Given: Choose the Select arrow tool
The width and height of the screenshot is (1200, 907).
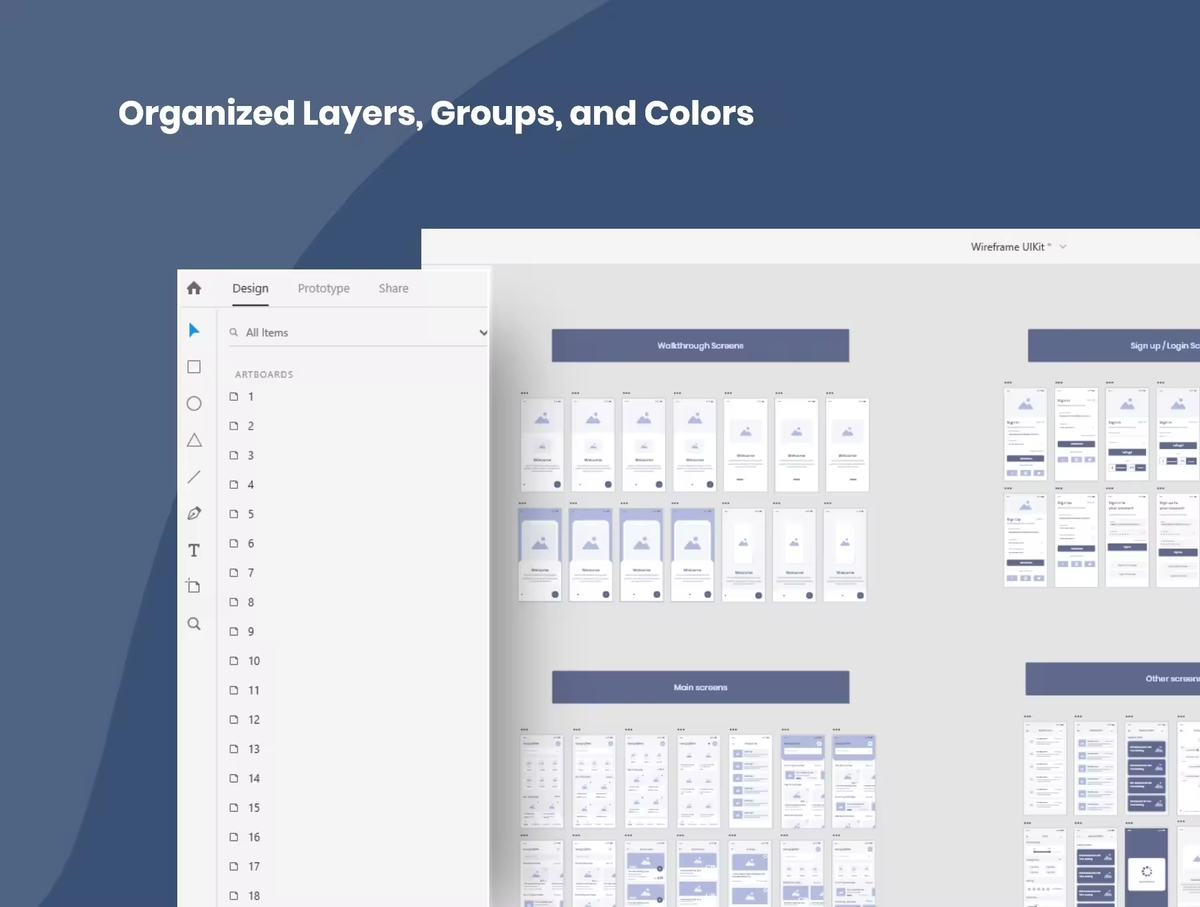Looking at the screenshot, I should pyautogui.click(x=194, y=331).
